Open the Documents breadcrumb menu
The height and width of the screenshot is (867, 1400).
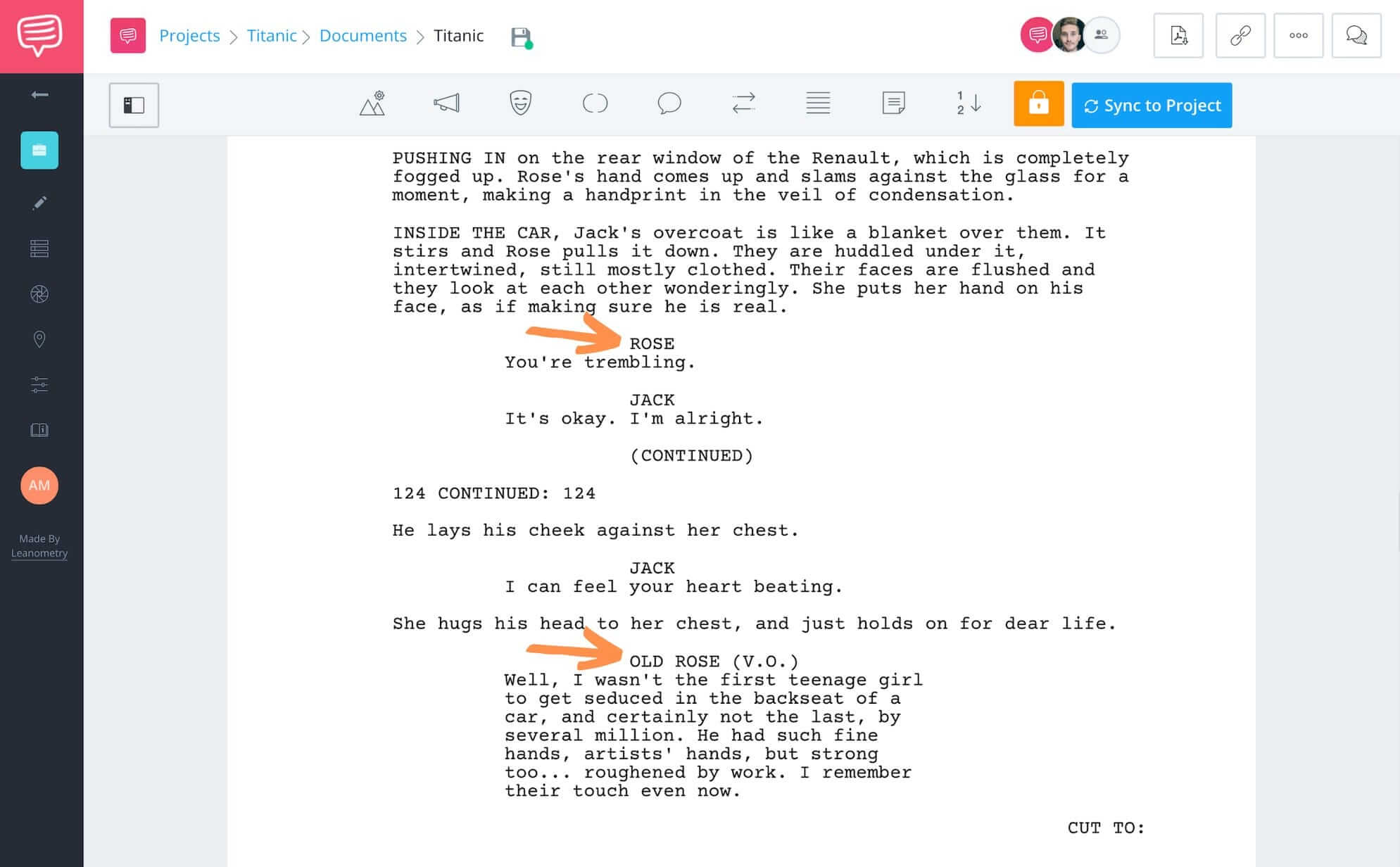coord(362,35)
